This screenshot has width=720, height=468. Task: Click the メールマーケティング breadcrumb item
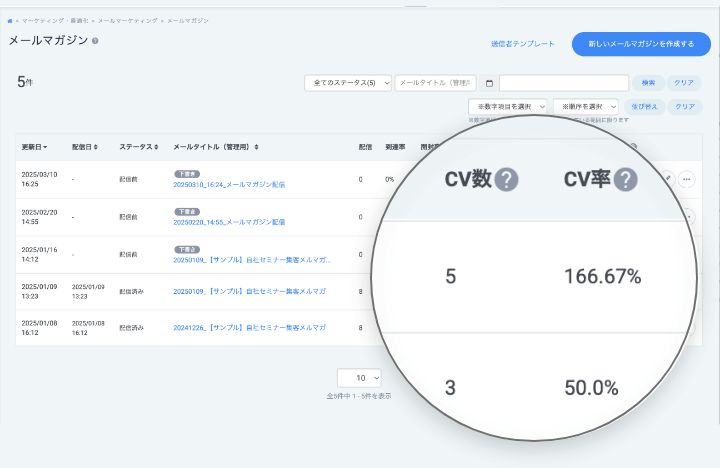(128, 20)
